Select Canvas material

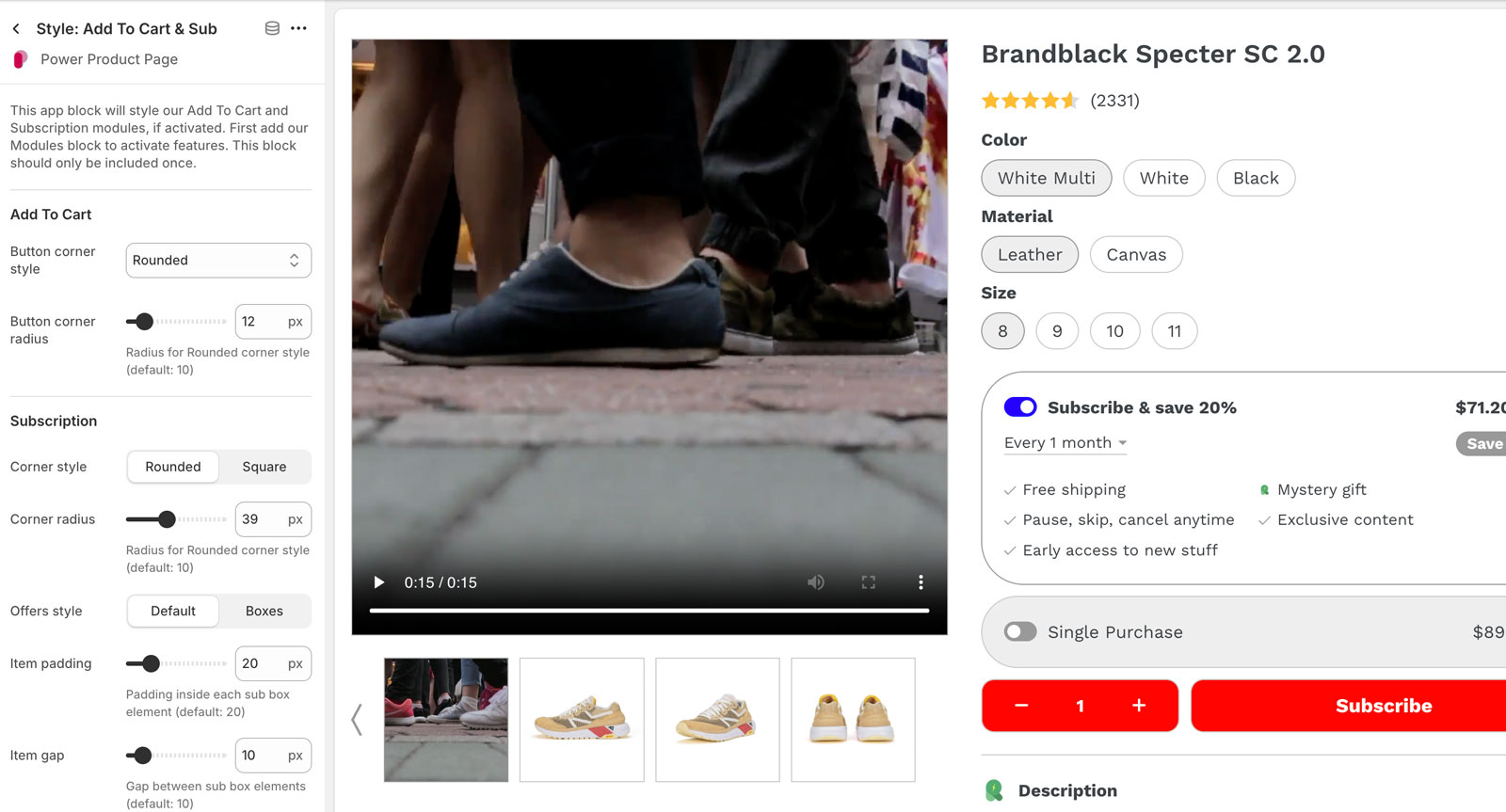click(x=1136, y=255)
